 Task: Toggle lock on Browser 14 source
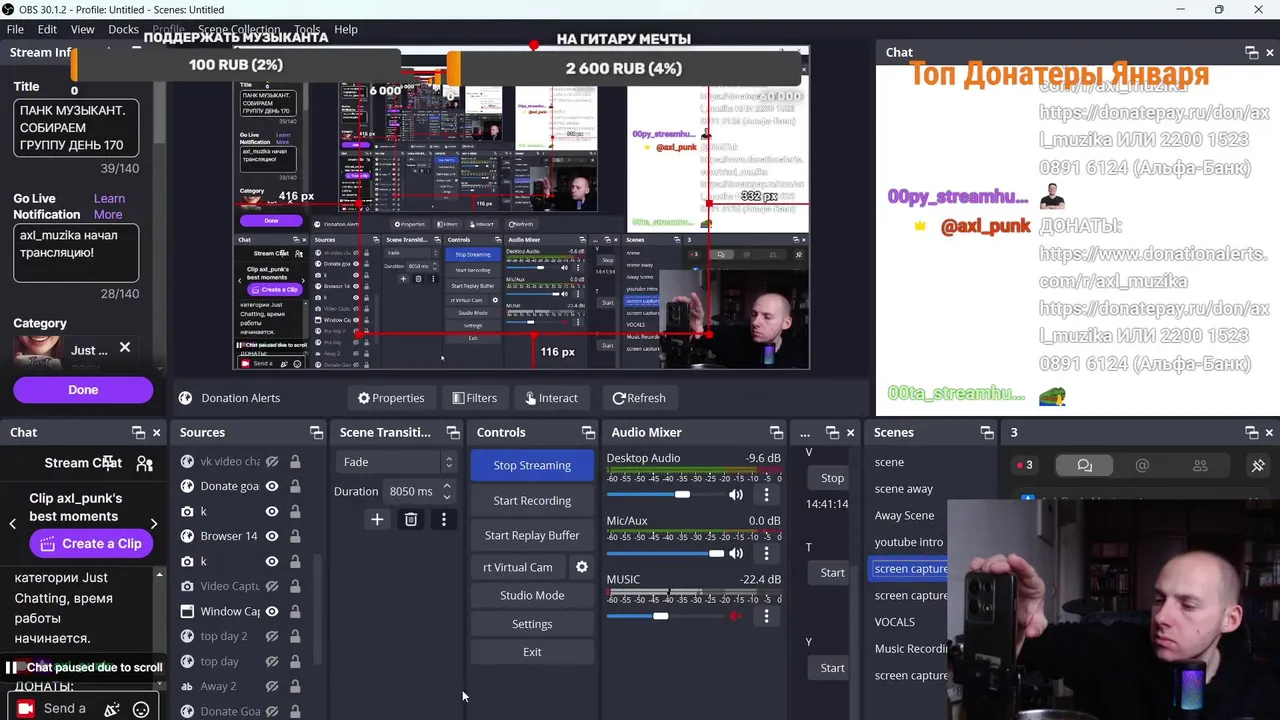point(295,536)
